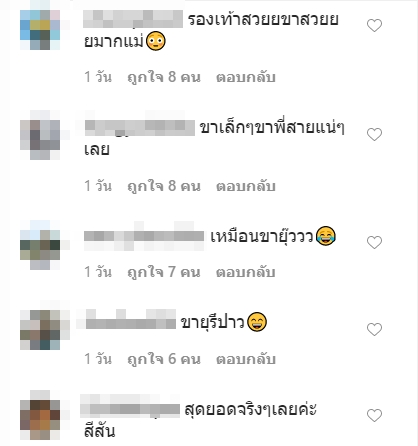Tap heart on the 'ขาเล็กๆขาพี่สายแน่ๆ' comment

[x=374, y=134]
